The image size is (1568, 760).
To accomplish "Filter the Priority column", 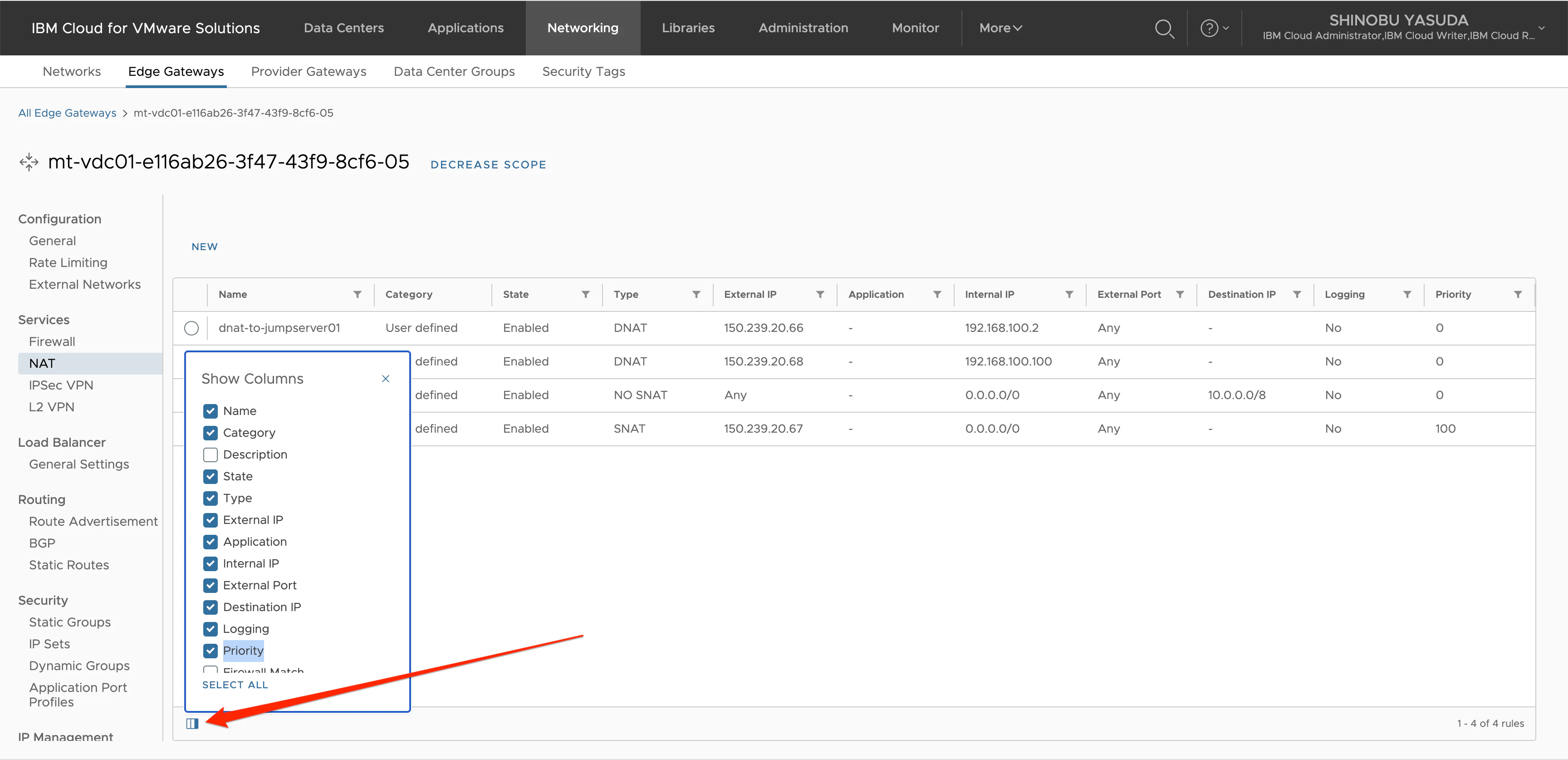I will click(x=1518, y=295).
